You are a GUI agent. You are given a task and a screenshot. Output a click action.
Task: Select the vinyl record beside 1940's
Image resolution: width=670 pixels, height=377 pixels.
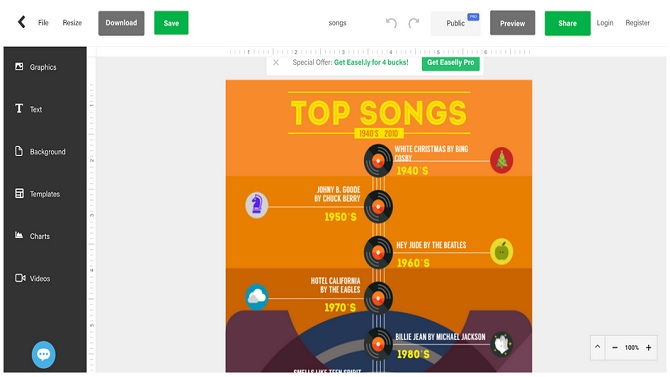click(378, 161)
